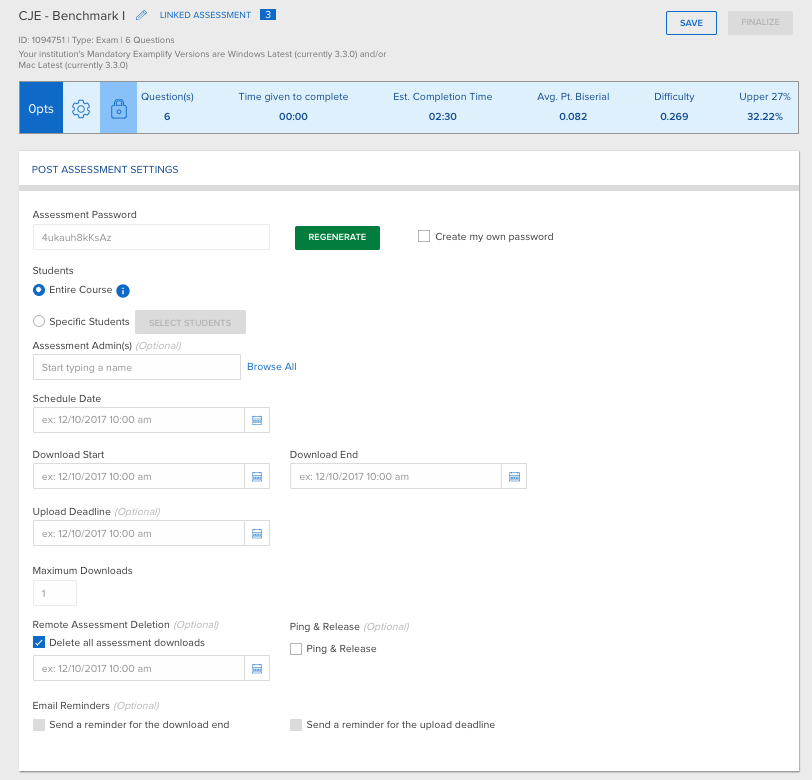The height and width of the screenshot is (780, 812).
Task: Click the CJE - Benchmark I title
Action: click(72, 16)
